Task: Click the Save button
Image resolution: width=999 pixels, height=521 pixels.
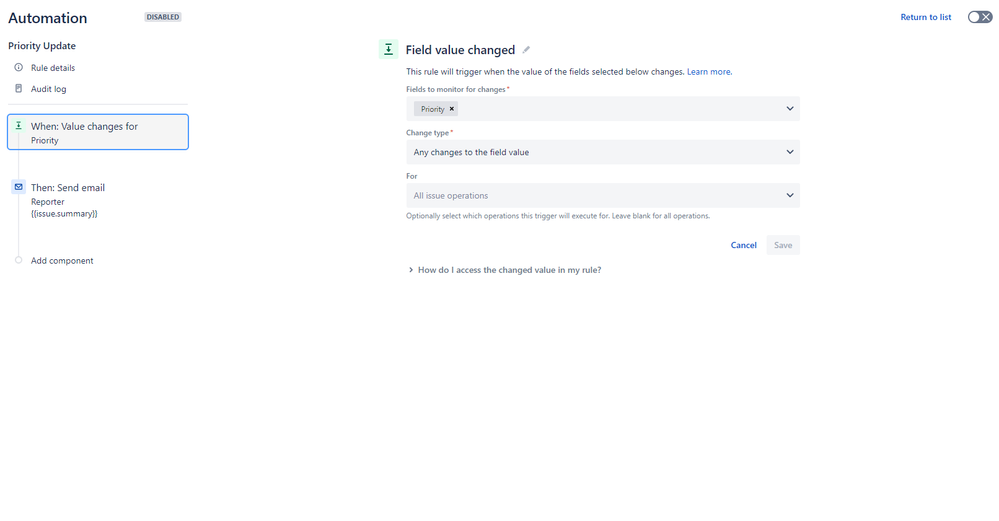Action: pos(783,245)
